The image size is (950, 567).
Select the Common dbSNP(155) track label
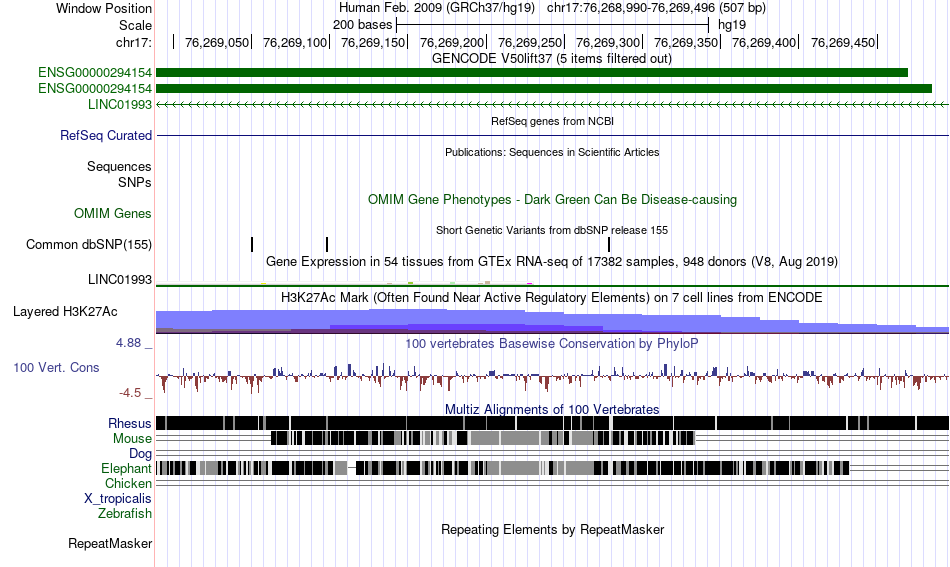[89, 244]
